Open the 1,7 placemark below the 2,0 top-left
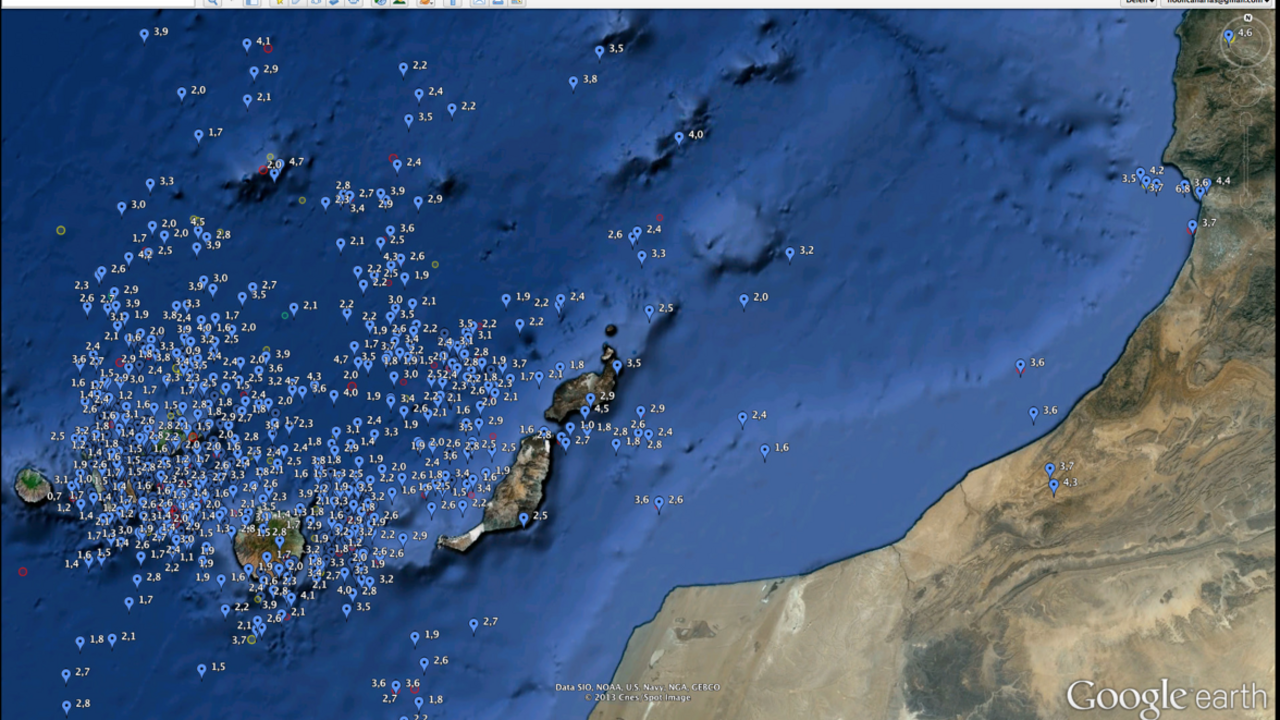The height and width of the screenshot is (720, 1280). pos(199,135)
